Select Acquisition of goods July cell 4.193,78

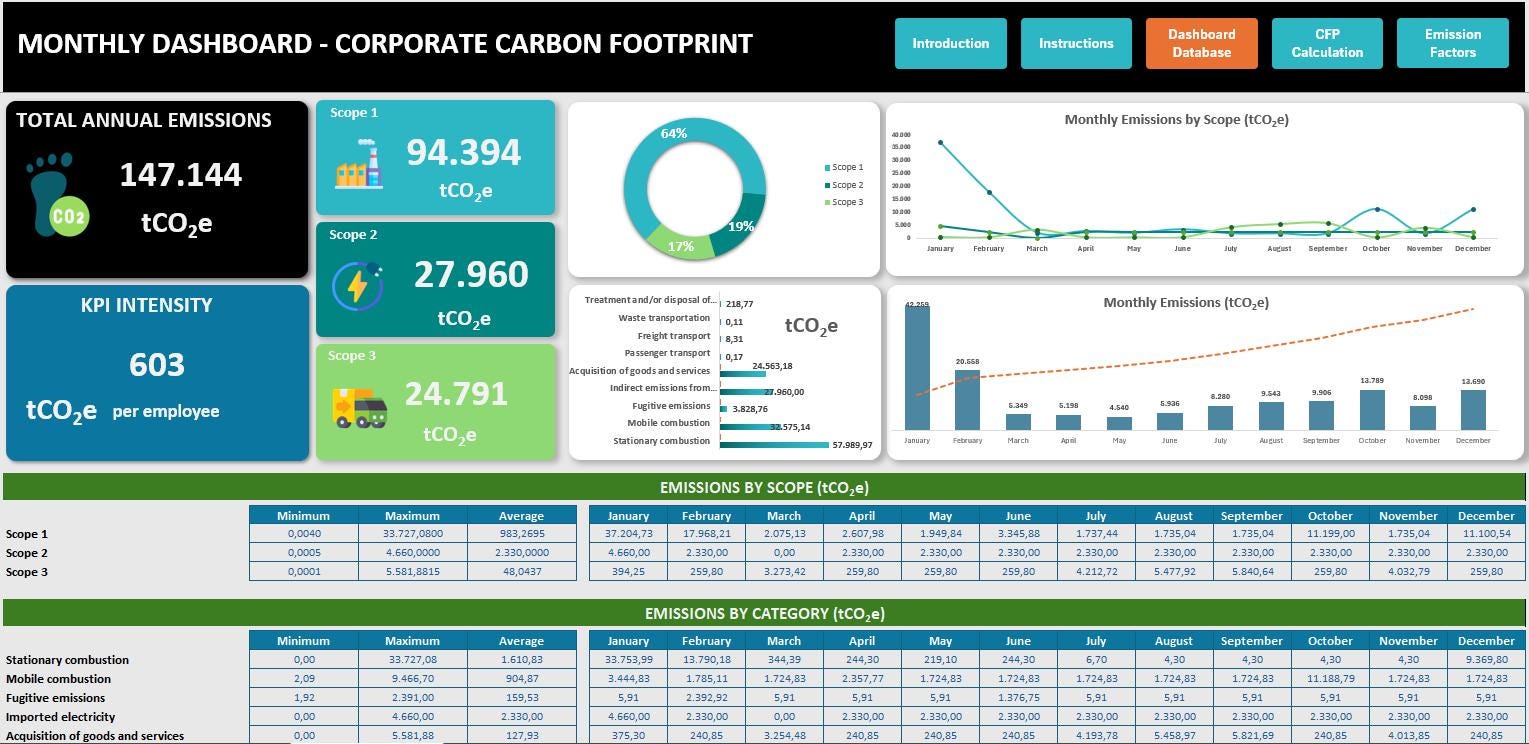pyautogui.click(x=1096, y=736)
